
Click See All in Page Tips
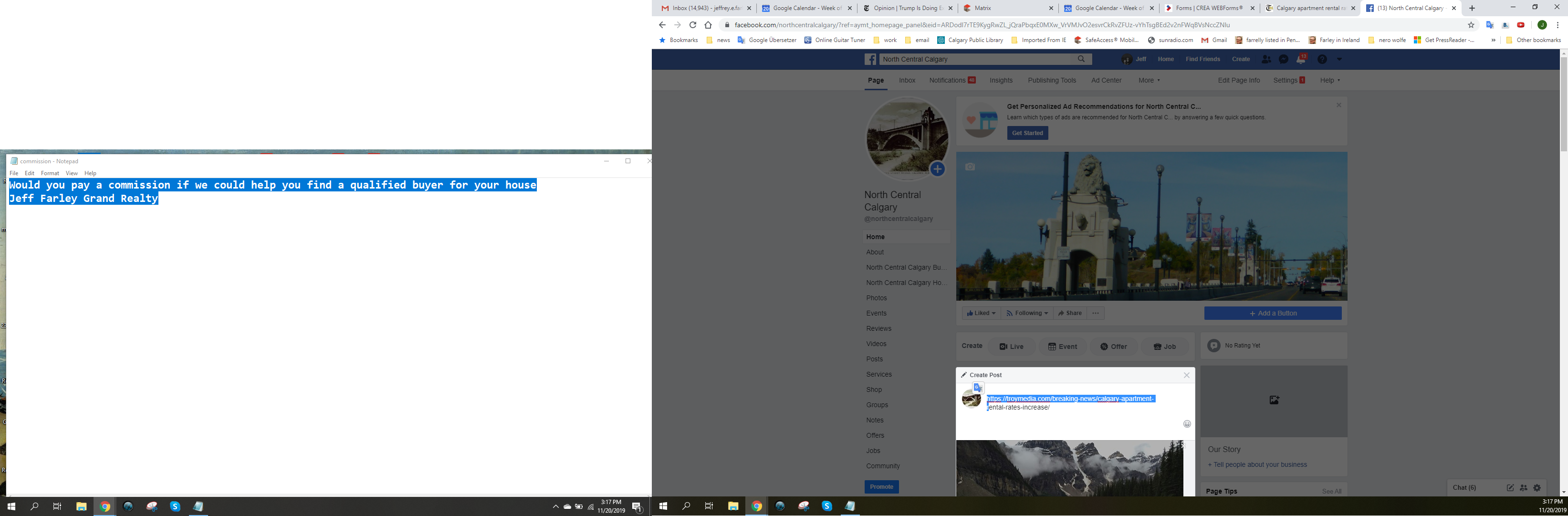pos(1331,492)
